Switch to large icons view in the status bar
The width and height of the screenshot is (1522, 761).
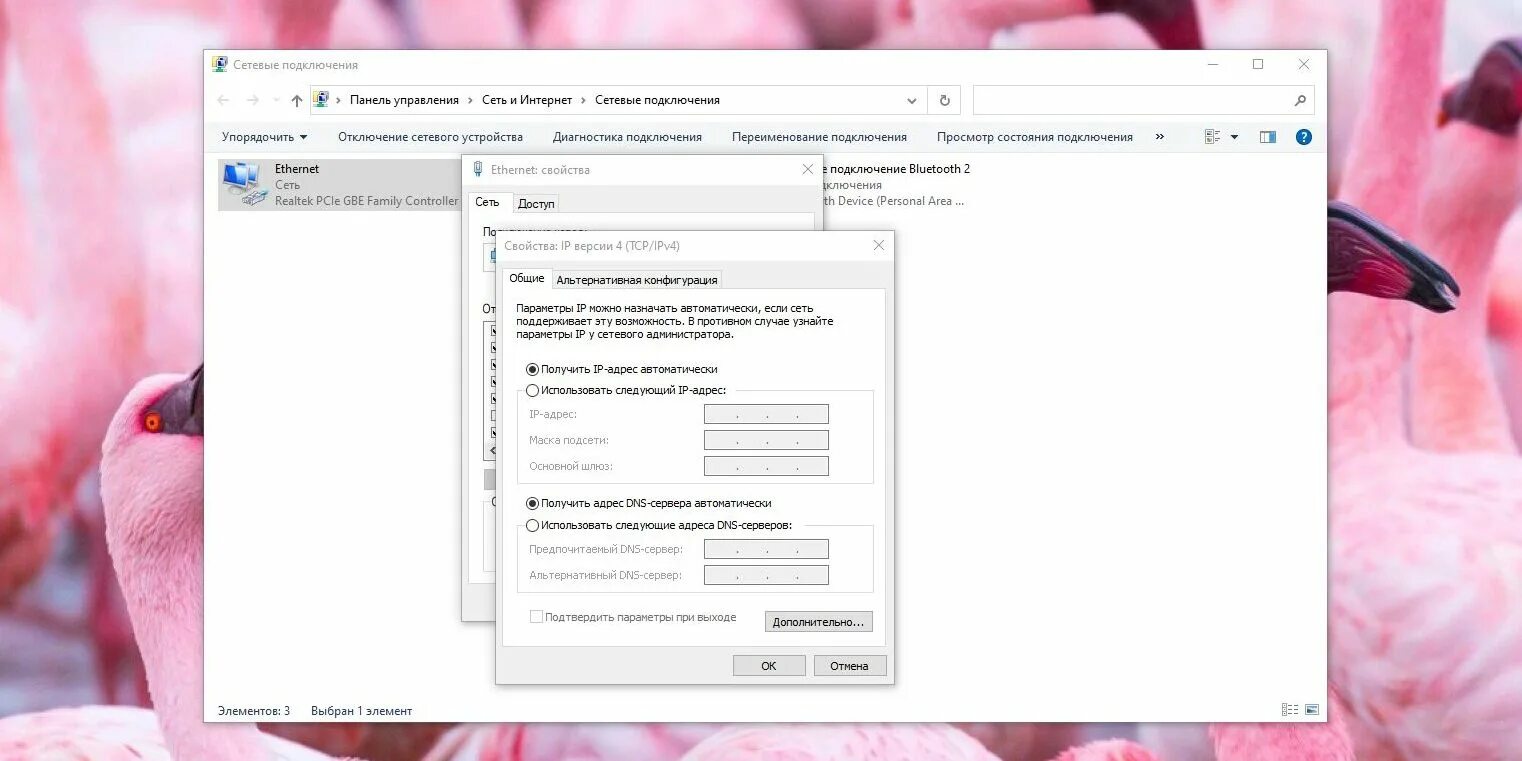coord(1311,710)
